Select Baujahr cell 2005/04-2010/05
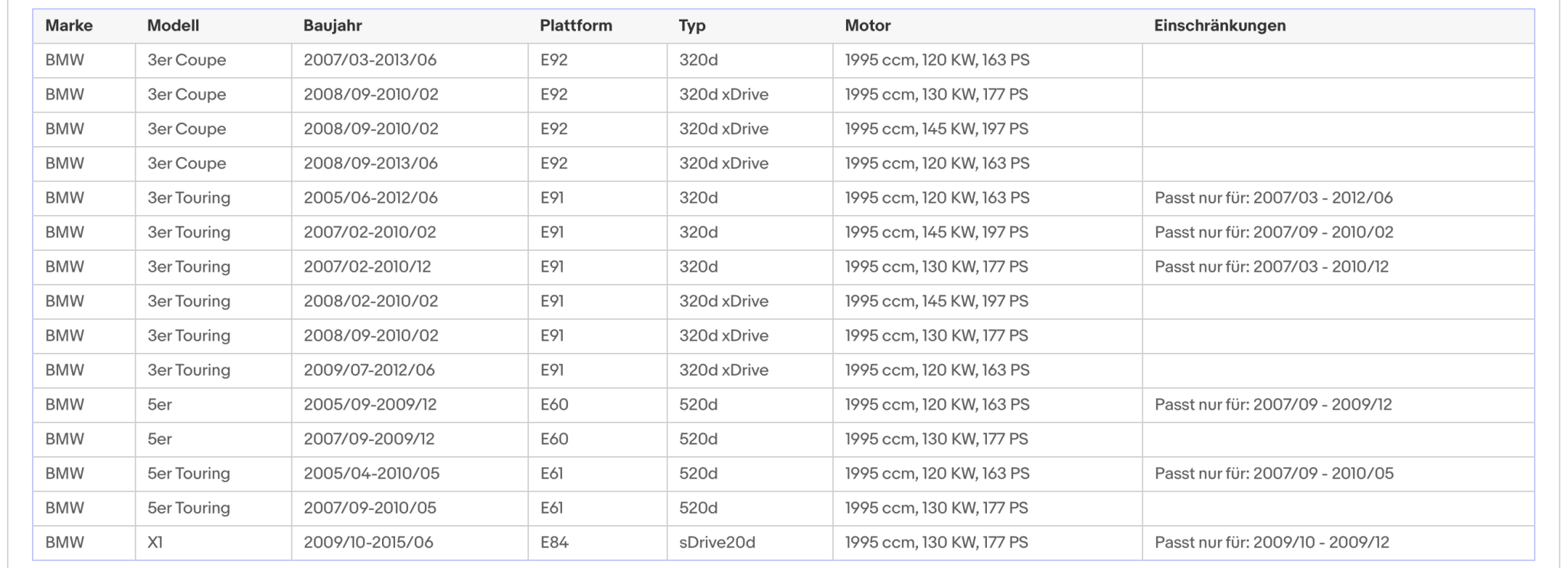Viewport: 1568px width, 568px height. tap(410, 474)
